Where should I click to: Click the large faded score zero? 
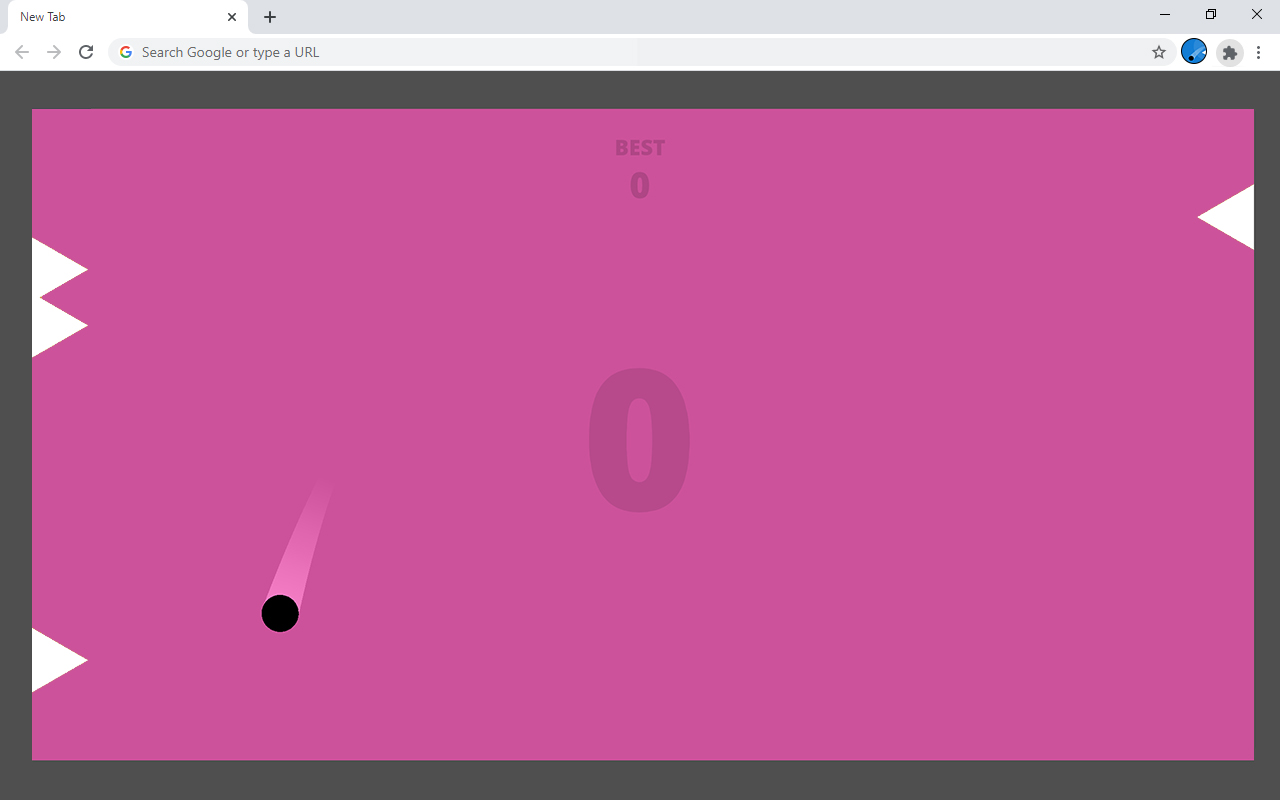pyautogui.click(x=639, y=440)
